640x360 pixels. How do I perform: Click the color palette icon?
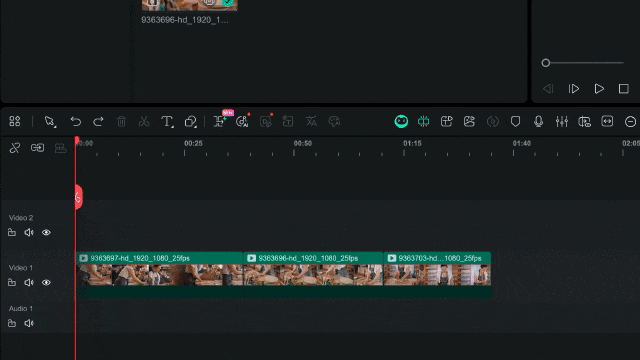[334, 121]
